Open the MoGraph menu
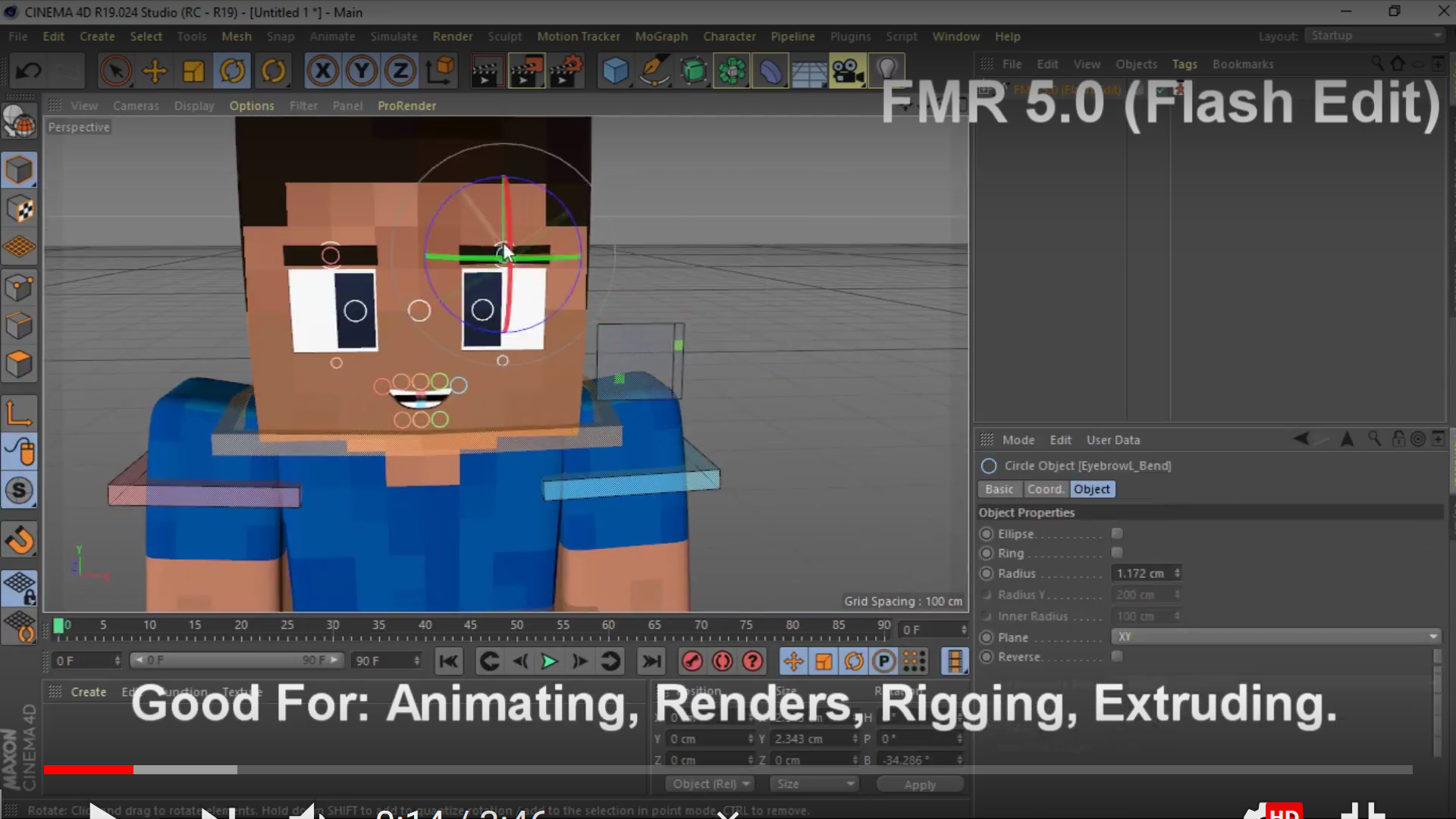The width and height of the screenshot is (1456, 819). click(661, 36)
